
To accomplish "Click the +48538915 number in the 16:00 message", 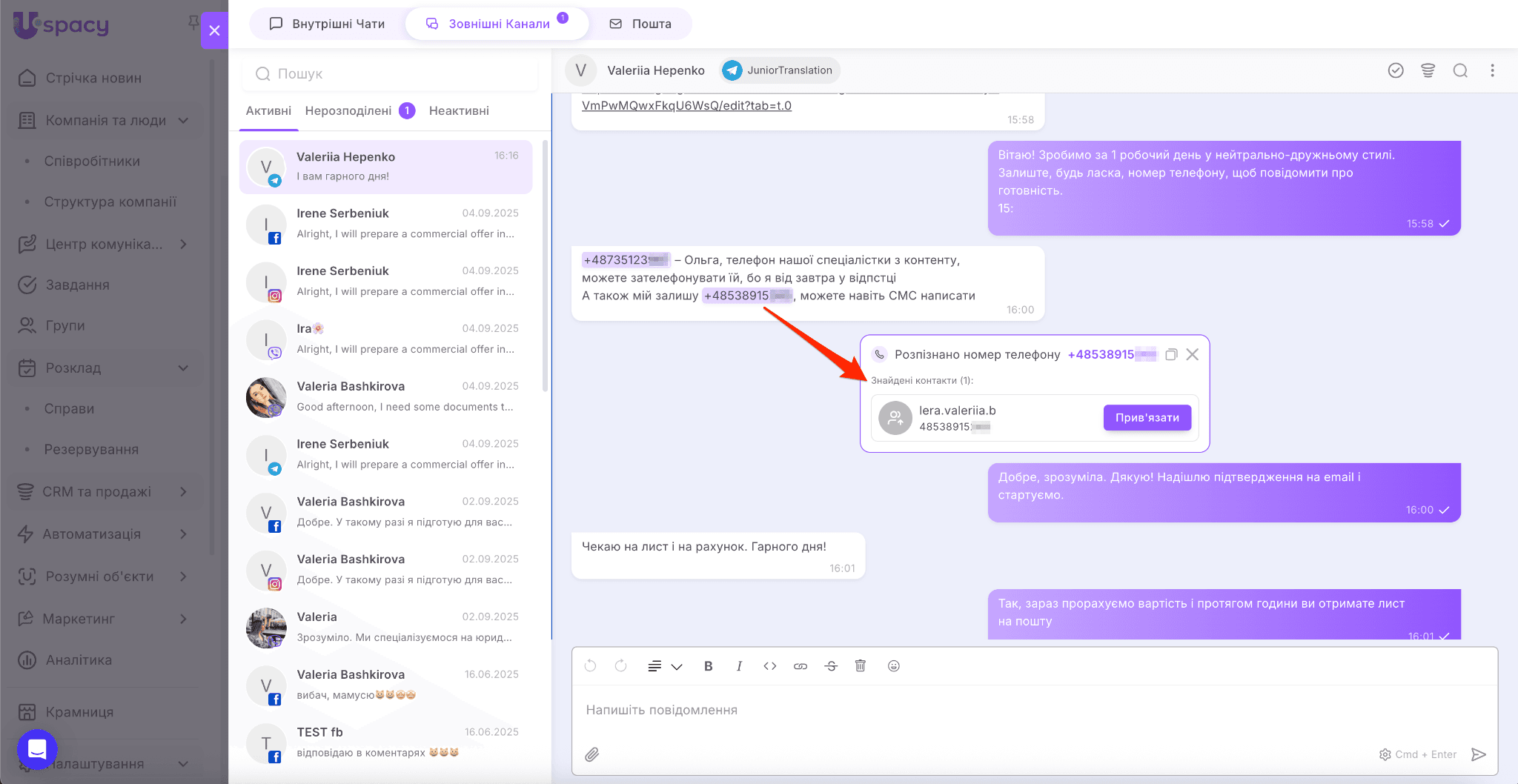I will click(x=747, y=296).
